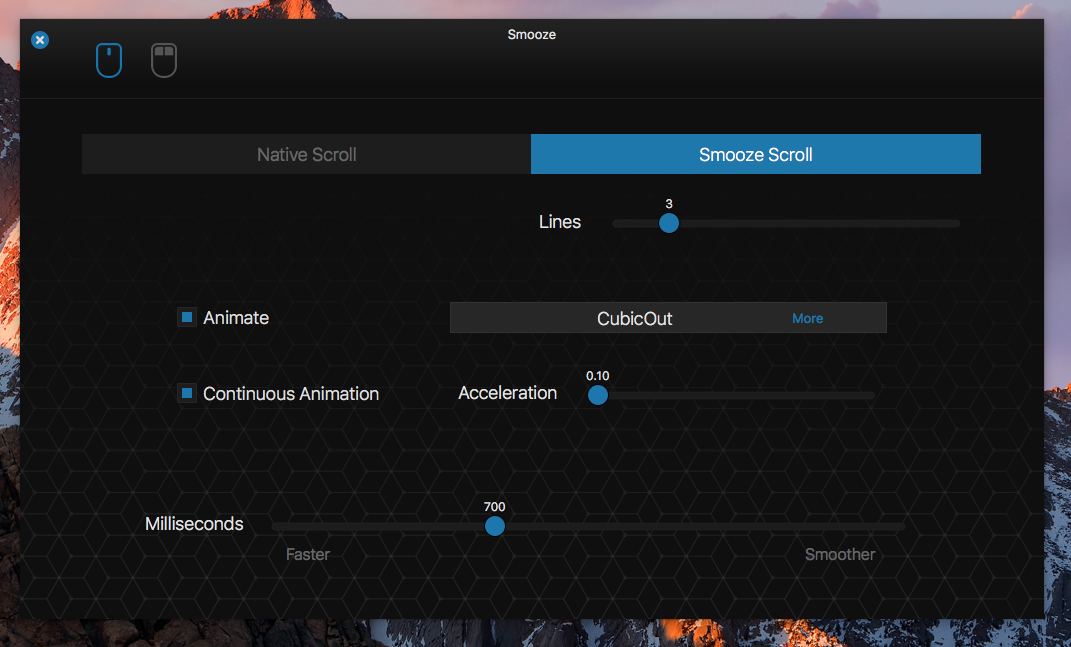
Task: Click the Lines label
Action: [559, 222]
